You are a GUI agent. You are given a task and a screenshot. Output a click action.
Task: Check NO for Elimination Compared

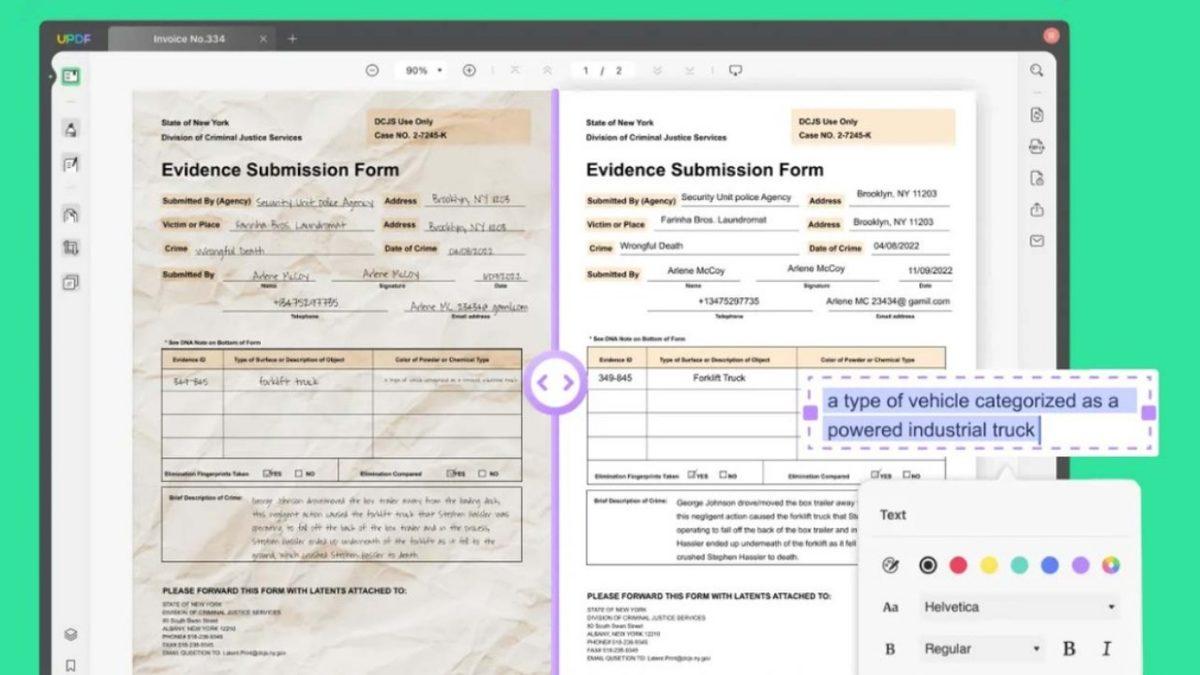[x=906, y=474]
